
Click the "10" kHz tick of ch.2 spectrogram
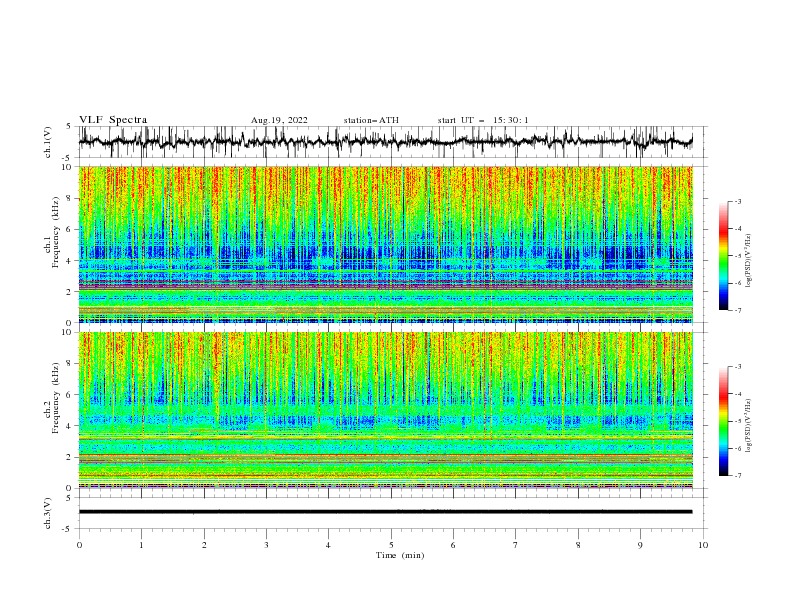pyautogui.click(x=67, y=333)
